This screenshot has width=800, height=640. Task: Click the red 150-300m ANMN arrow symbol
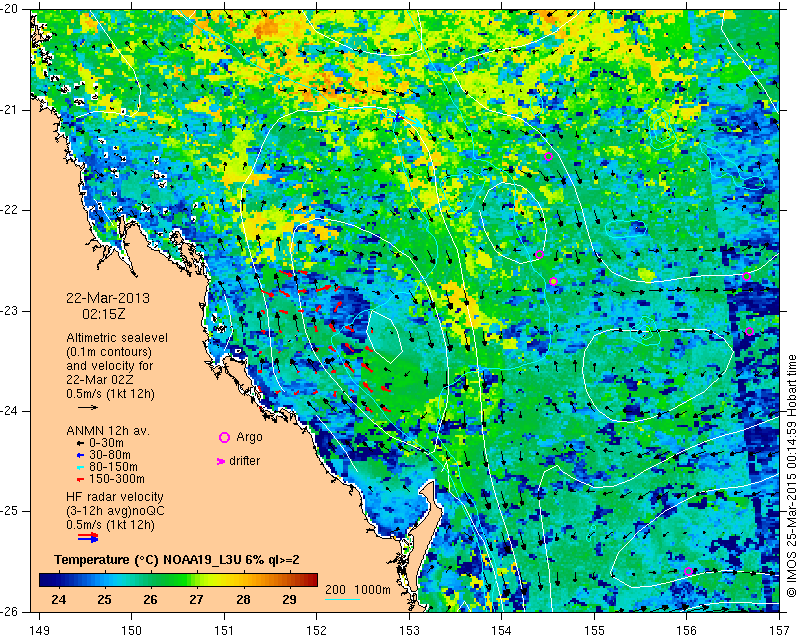click(80, 480)
